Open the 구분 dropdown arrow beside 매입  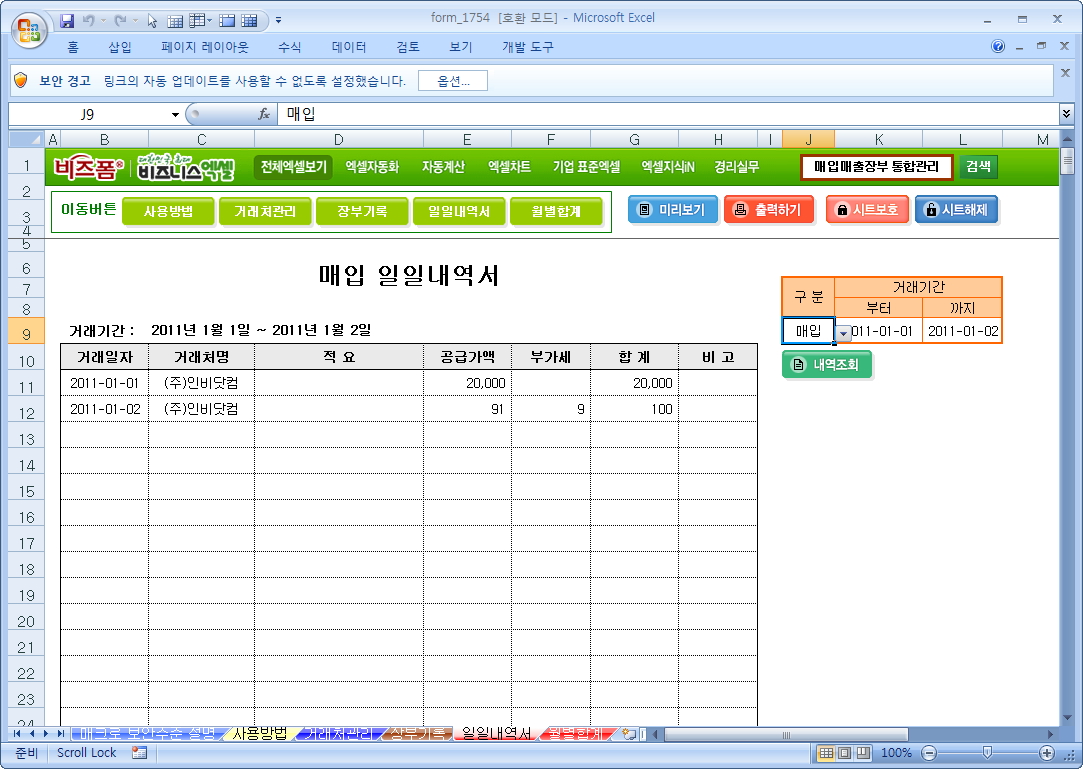tap(843, 332)
